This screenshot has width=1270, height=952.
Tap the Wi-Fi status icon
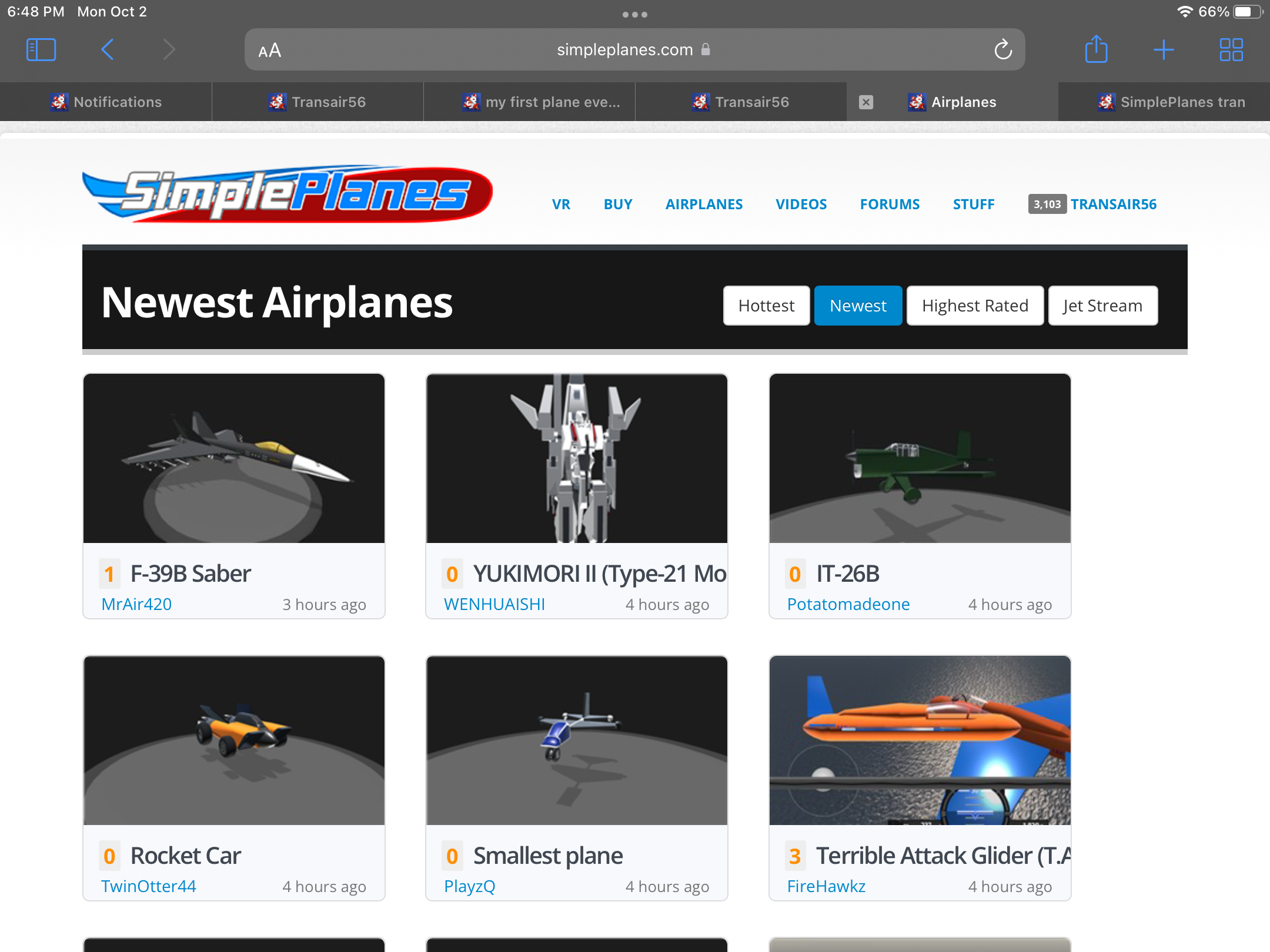1185,12
